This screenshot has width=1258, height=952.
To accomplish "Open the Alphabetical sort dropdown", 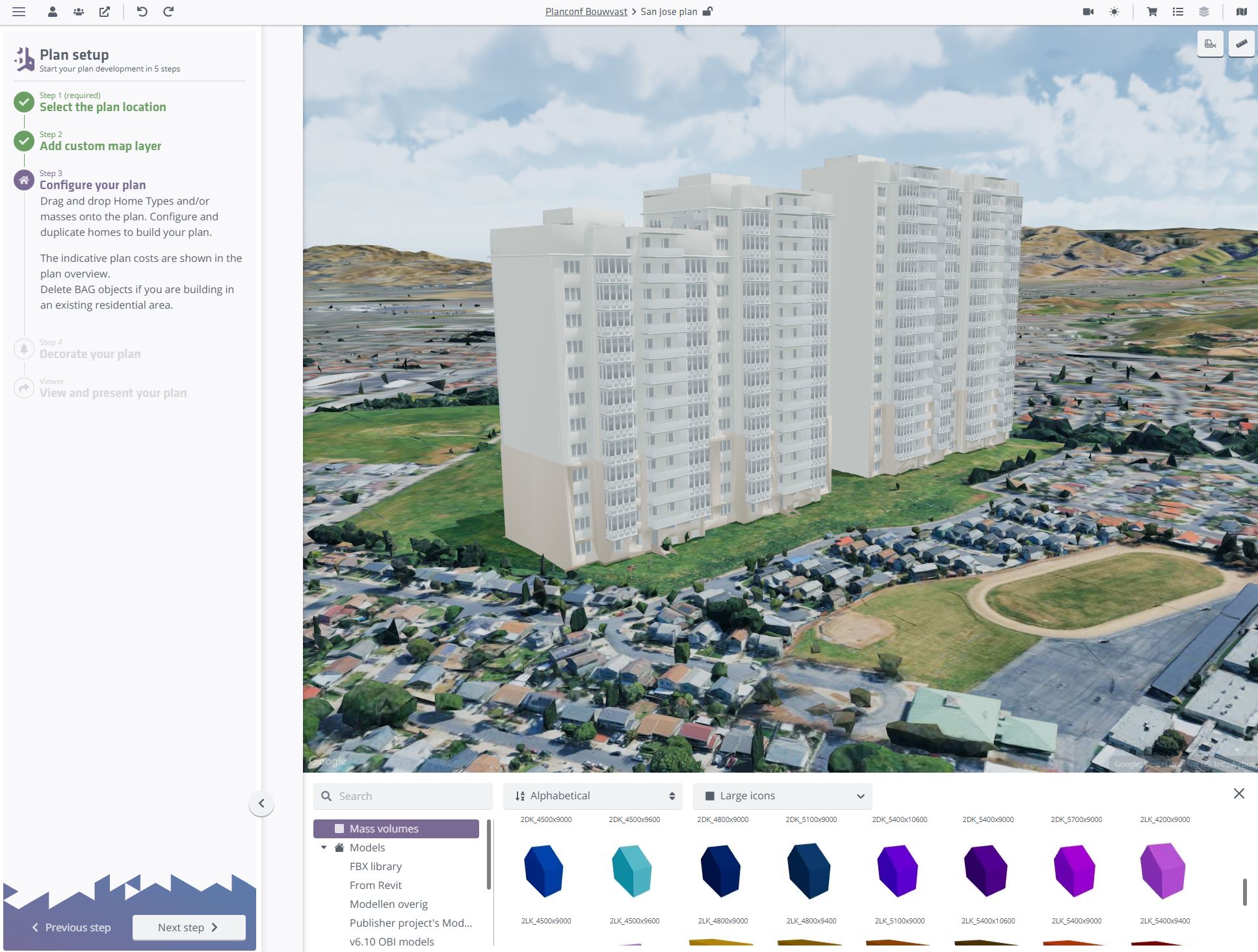I will [593, 795].
